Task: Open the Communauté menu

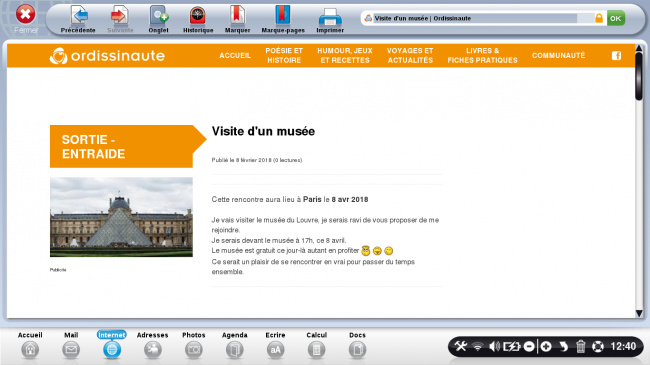Action: (558, 56)
